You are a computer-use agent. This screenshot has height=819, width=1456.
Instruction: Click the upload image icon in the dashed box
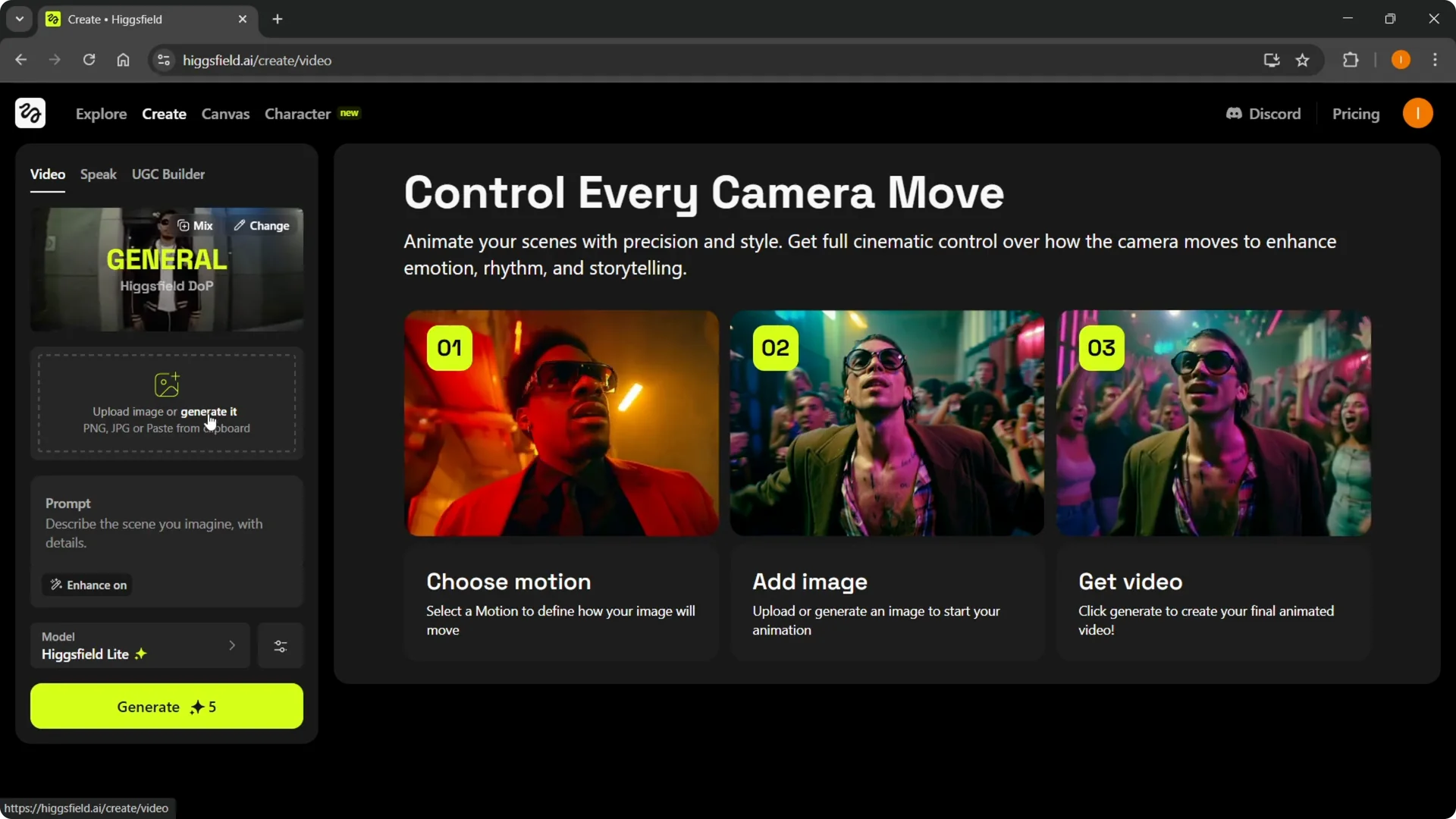click(167, 384)
